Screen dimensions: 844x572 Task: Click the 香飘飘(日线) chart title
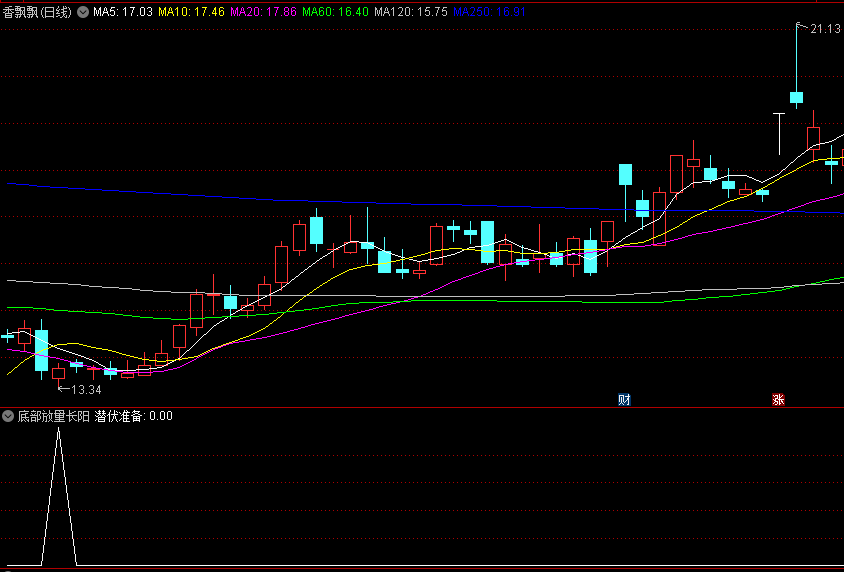pyautogui.click(x=38, y=12)
